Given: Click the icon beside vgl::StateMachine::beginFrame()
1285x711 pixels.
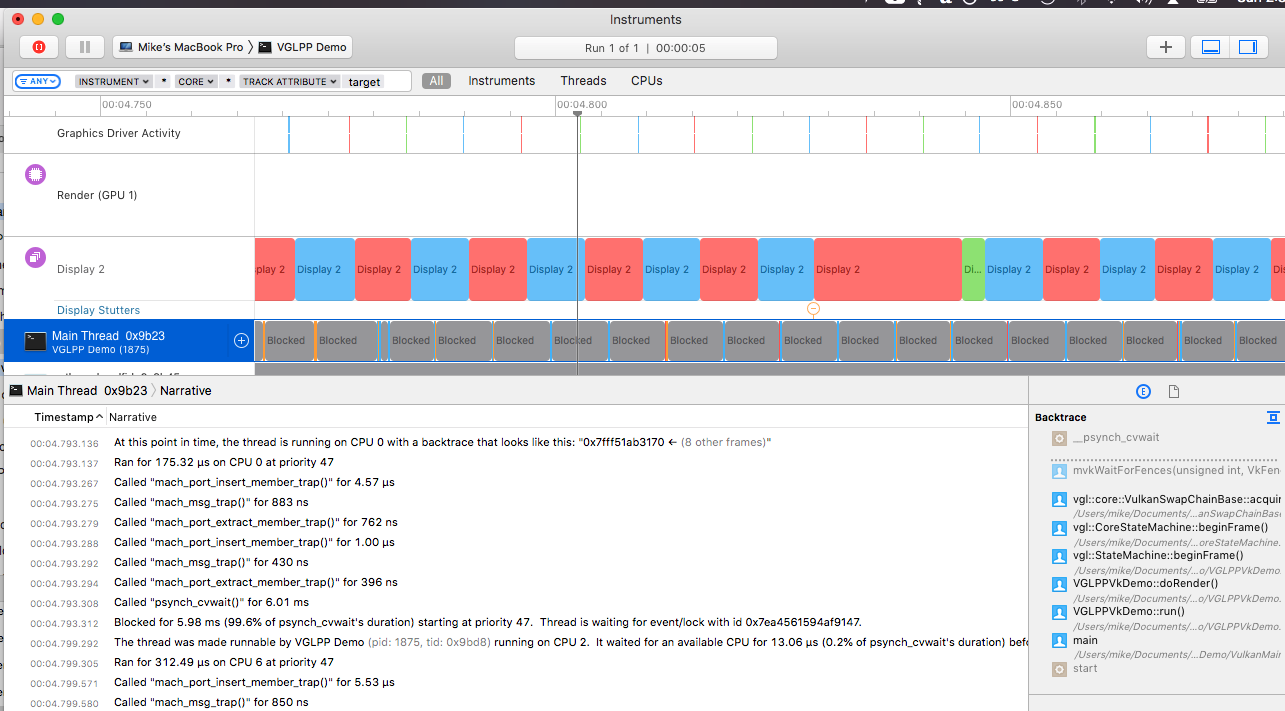Looking at the screenshot, I should (1059, 556).
